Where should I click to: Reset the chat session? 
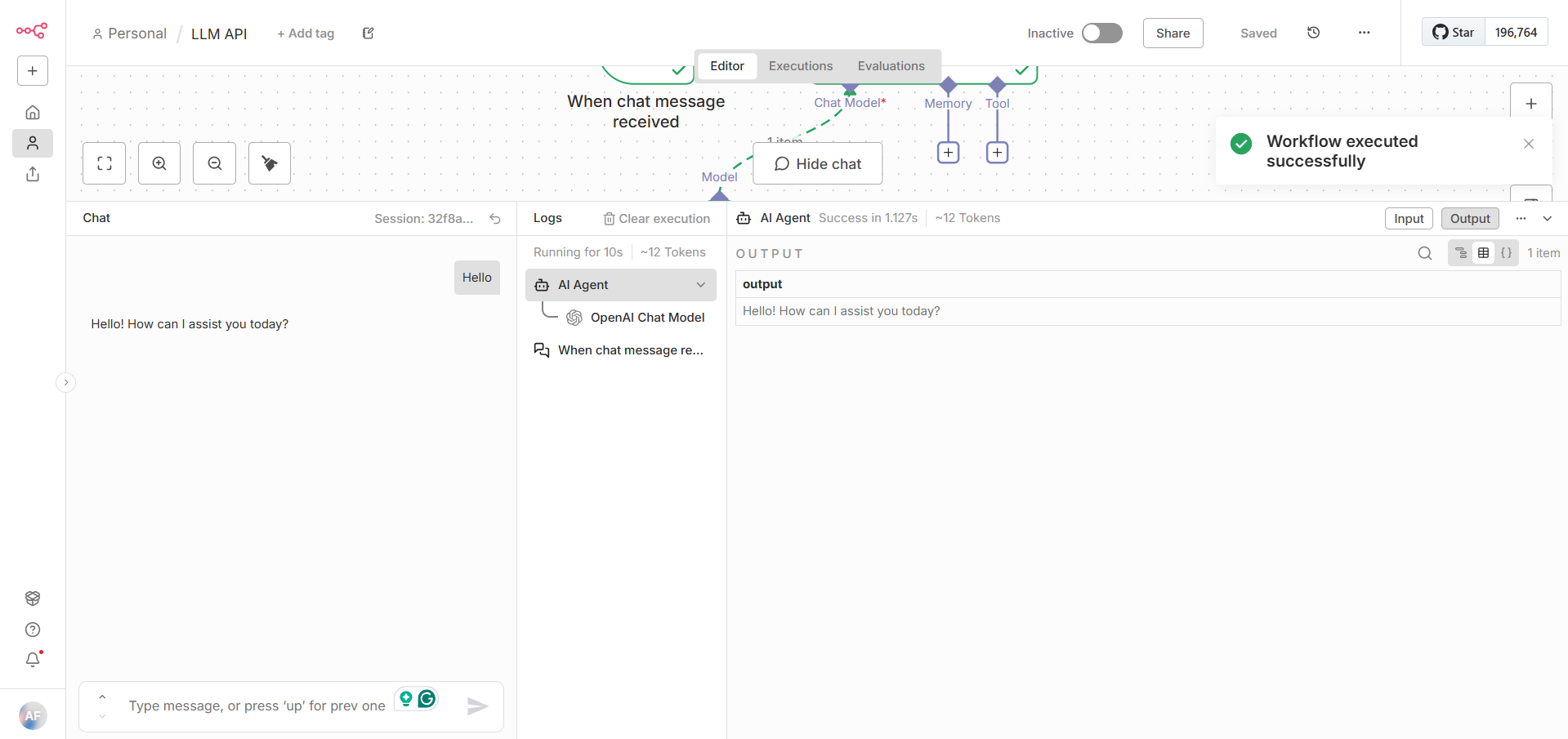(495, 219)
